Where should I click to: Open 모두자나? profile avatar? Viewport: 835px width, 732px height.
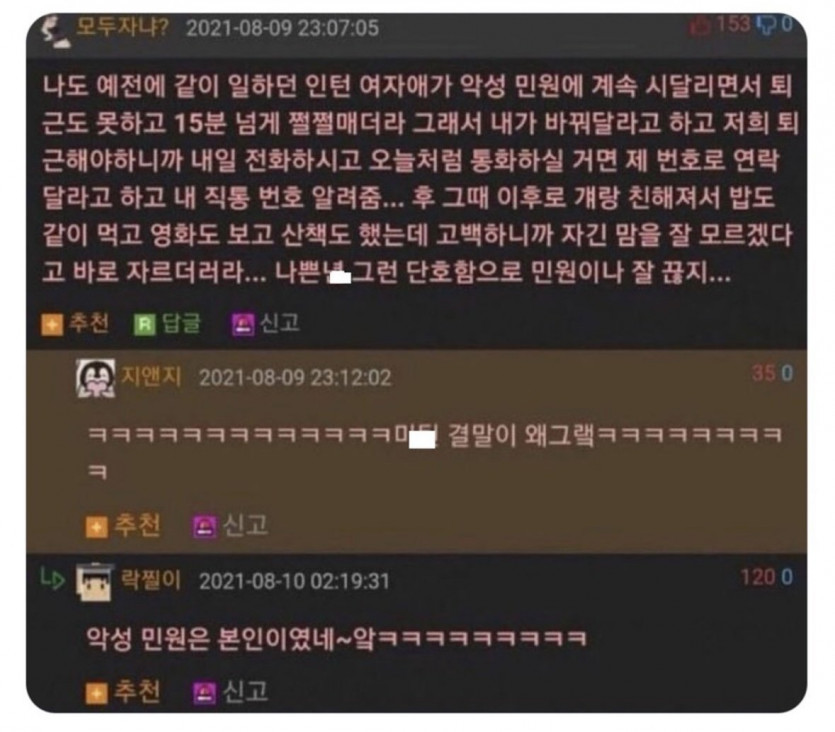click(56, 31)
